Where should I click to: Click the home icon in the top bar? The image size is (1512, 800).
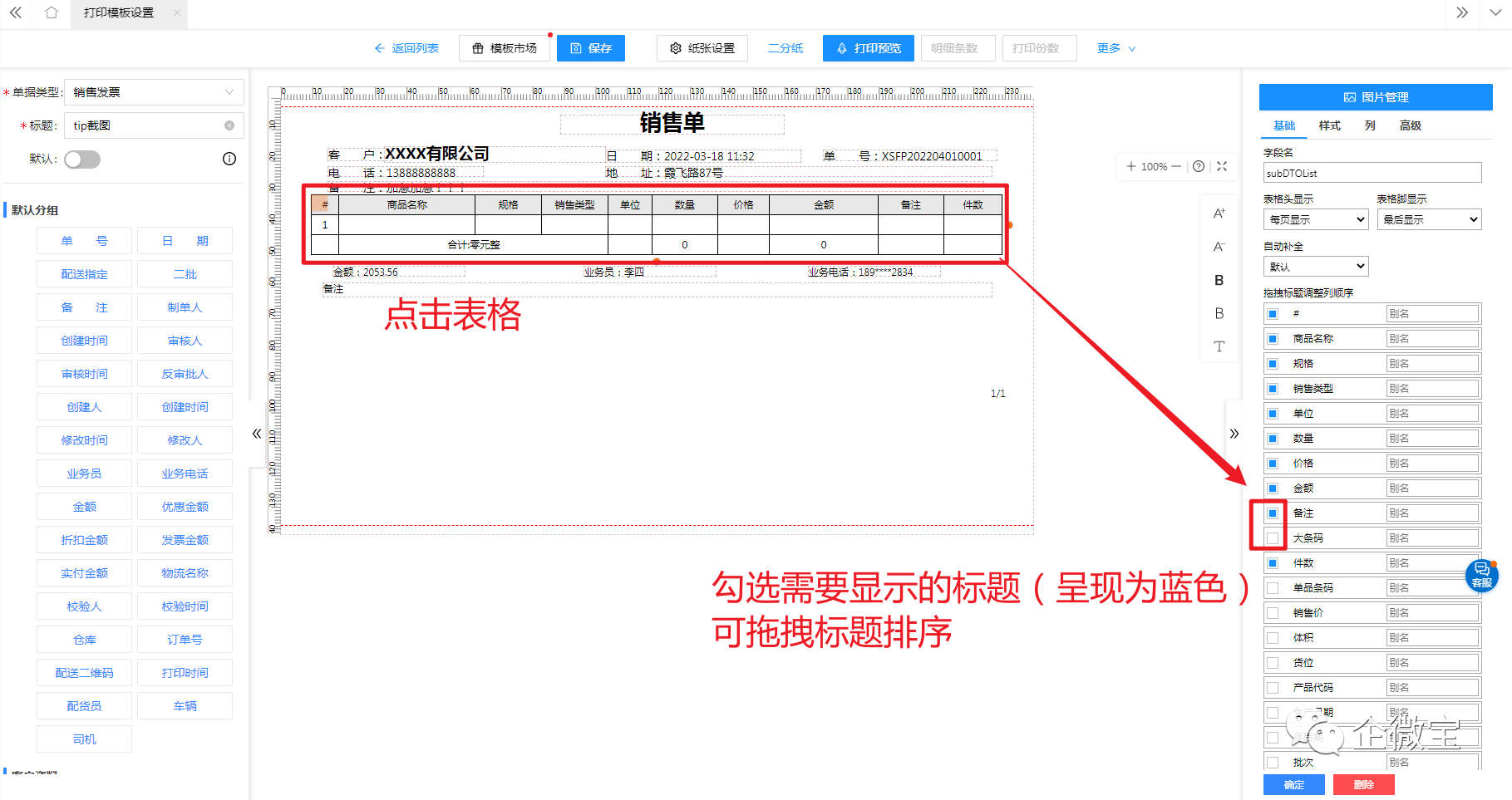(x=52, y=12)
